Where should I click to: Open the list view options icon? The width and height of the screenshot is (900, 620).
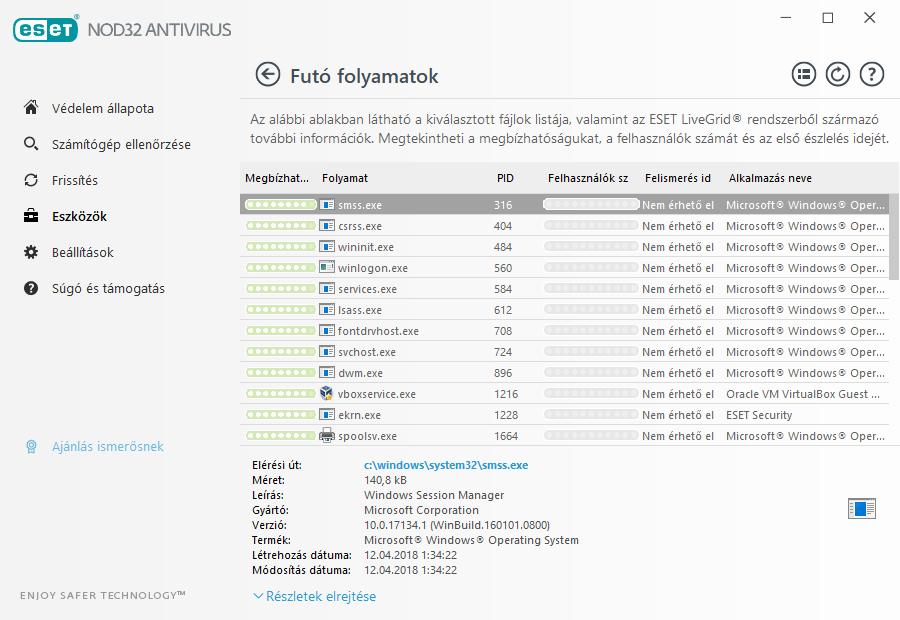click(804, 75)
